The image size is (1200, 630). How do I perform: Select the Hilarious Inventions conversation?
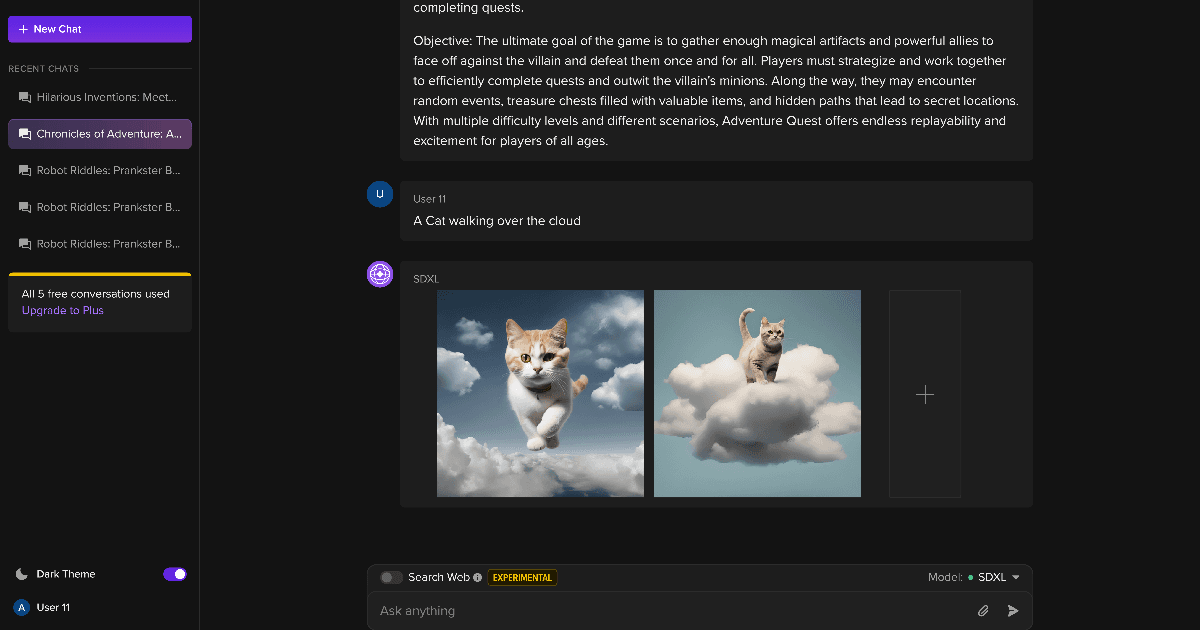click(x=100, y=97)
